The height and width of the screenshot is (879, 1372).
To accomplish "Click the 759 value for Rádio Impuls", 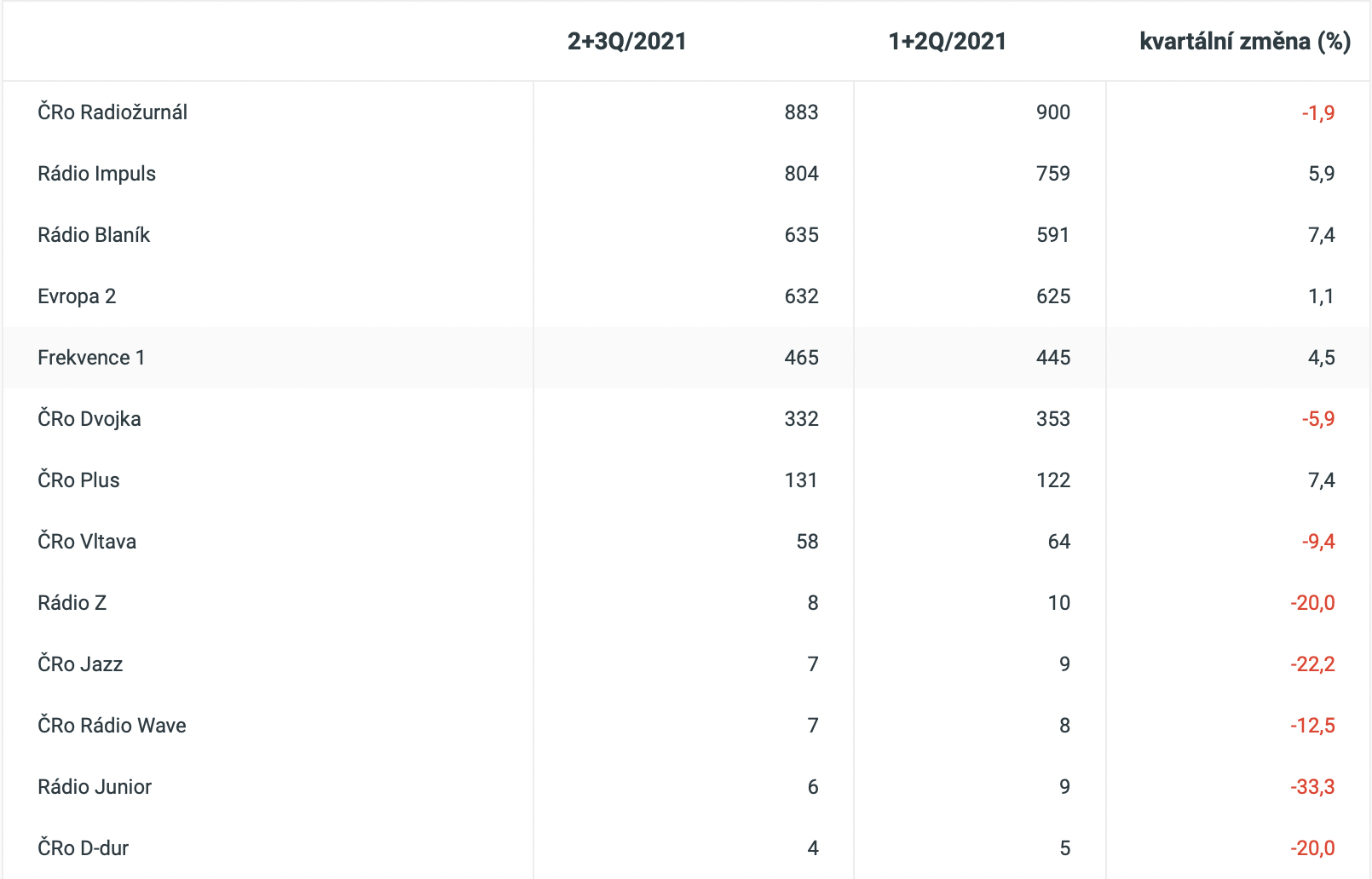I will (x=1052, y=174).
